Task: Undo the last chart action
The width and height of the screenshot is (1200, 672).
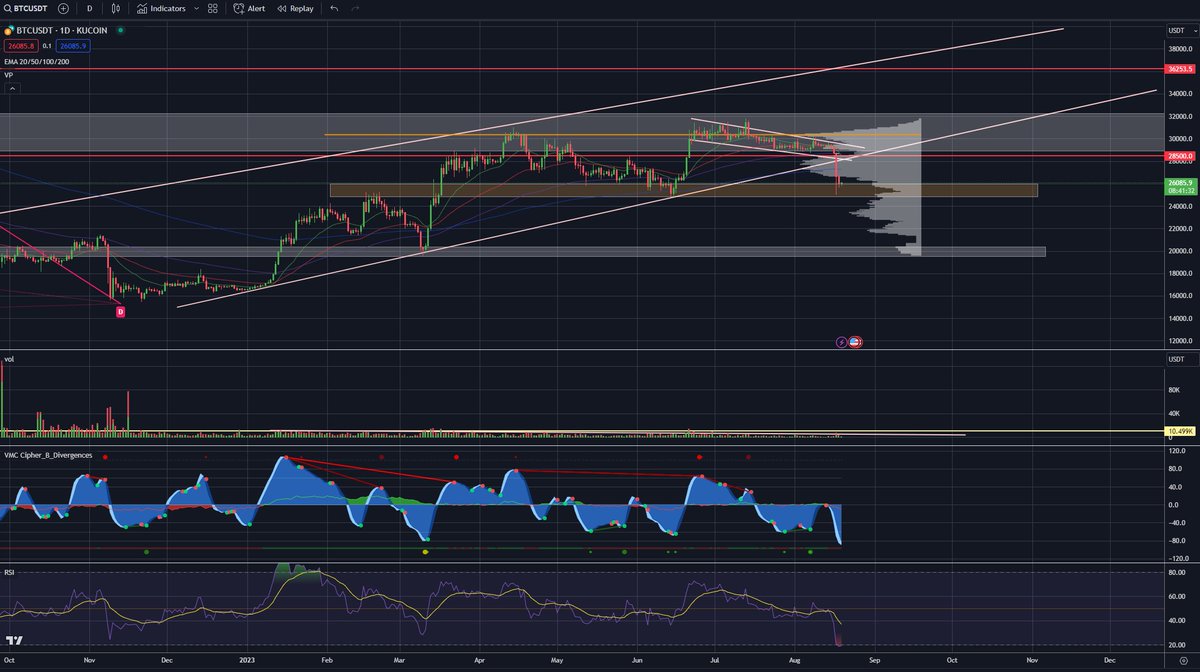Action: pyautogui.click(x=334, y=8)
